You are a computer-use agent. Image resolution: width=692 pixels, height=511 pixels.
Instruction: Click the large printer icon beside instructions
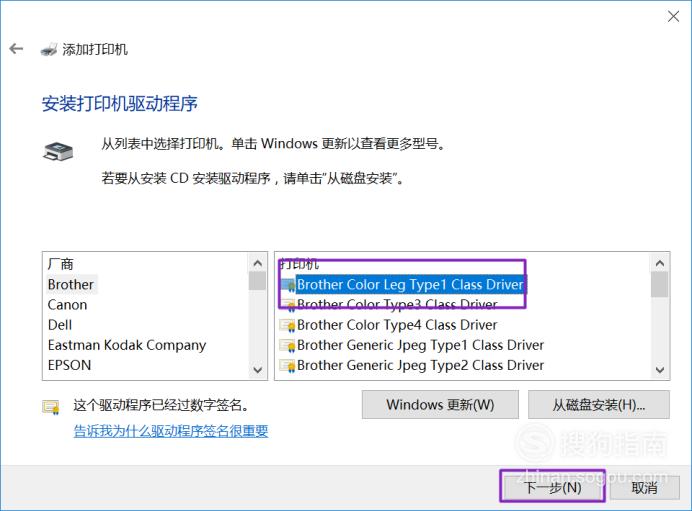point(58,152)
